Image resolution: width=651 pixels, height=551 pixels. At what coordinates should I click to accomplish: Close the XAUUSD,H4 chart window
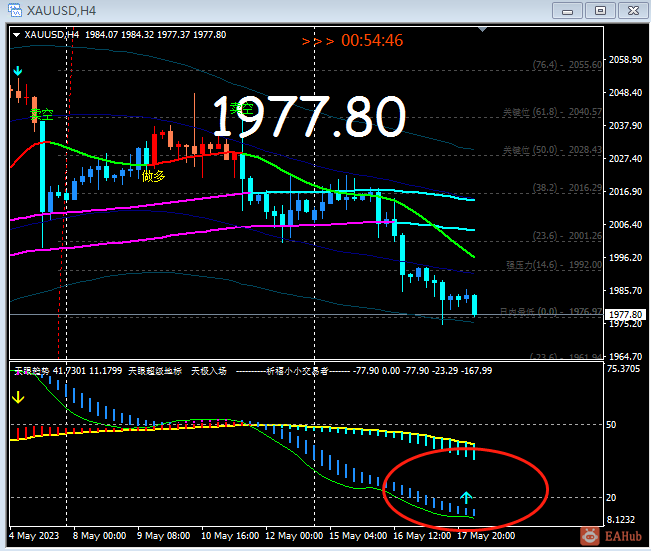tap(633, 11)
